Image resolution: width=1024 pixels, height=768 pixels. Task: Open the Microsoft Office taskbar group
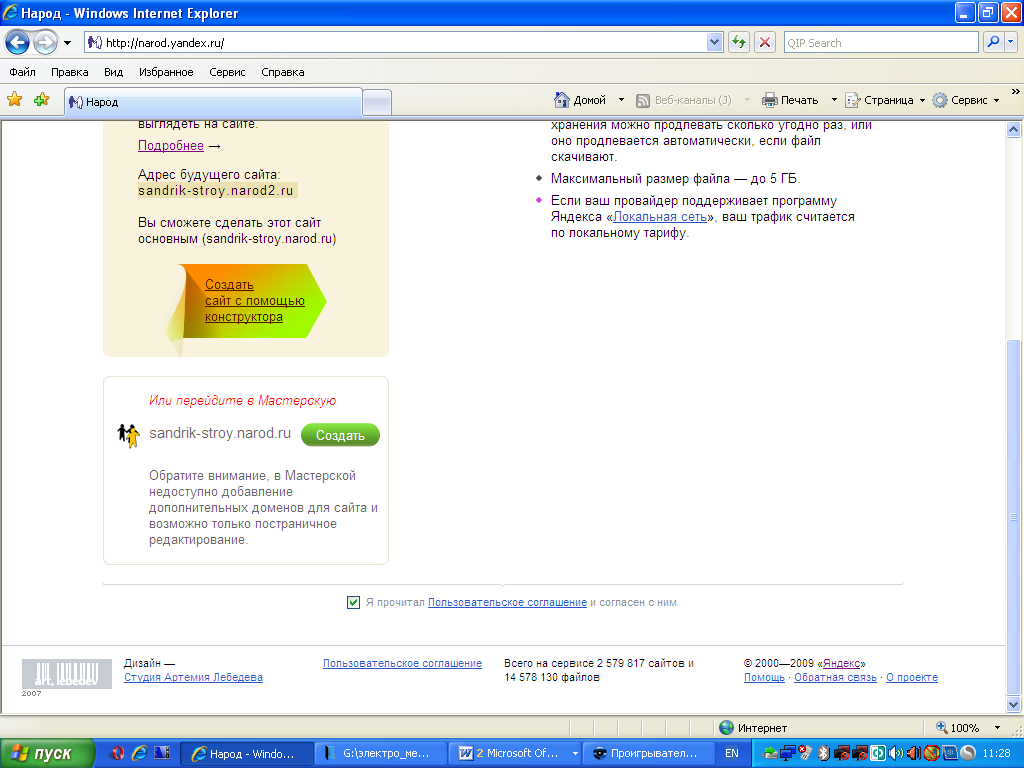click(x=516, y=754)
